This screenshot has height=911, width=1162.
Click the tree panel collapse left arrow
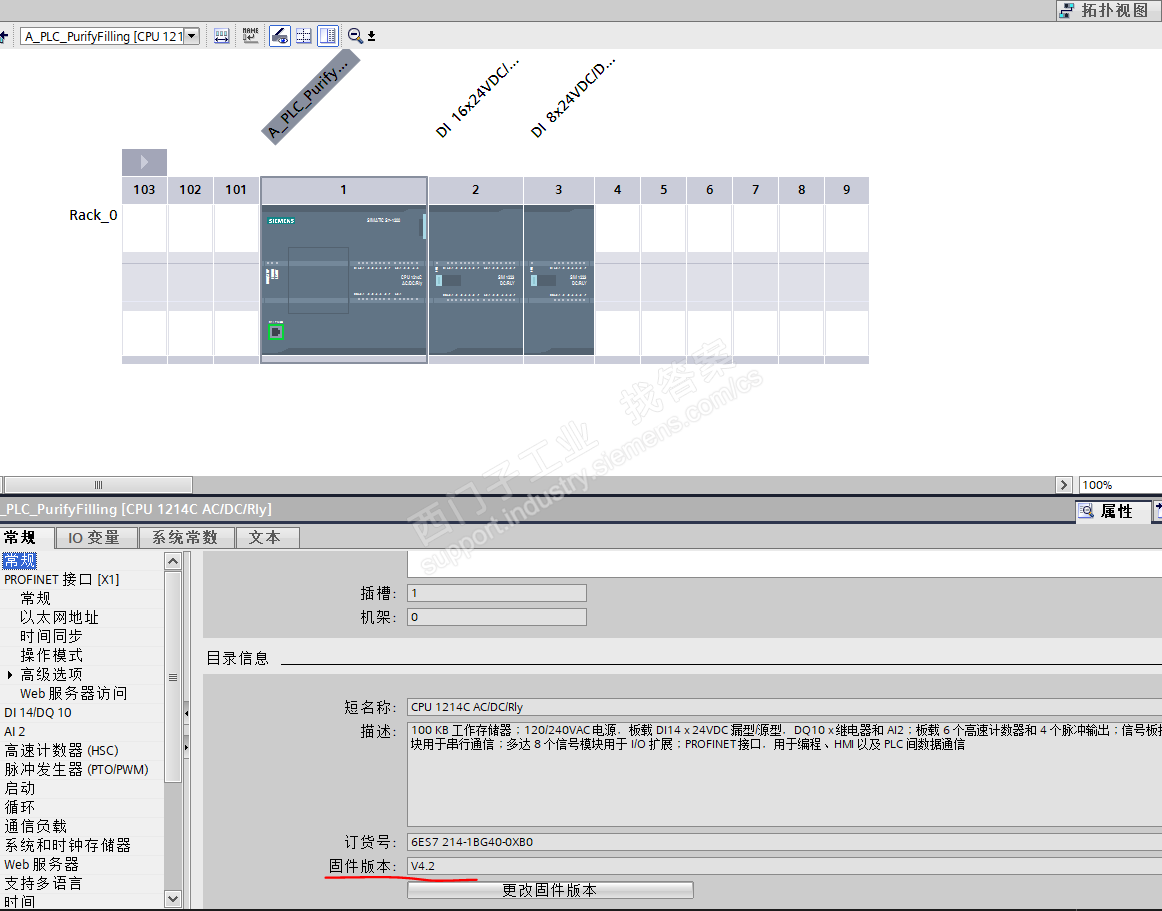click(x=186, y=713)
